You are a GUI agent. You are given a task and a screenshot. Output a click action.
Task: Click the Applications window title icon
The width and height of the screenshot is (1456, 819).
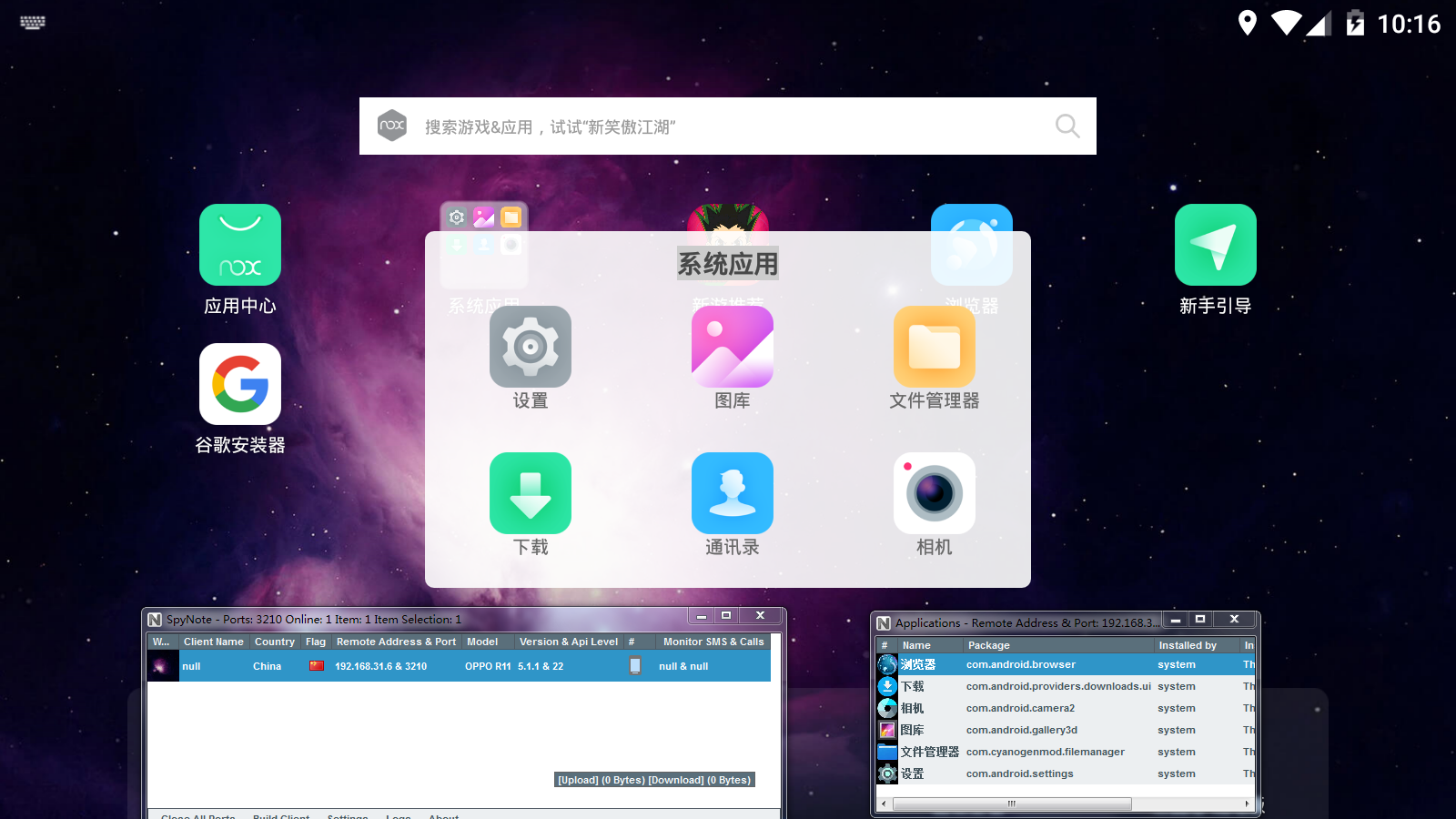pyautogui.click(x=884, y=623)
